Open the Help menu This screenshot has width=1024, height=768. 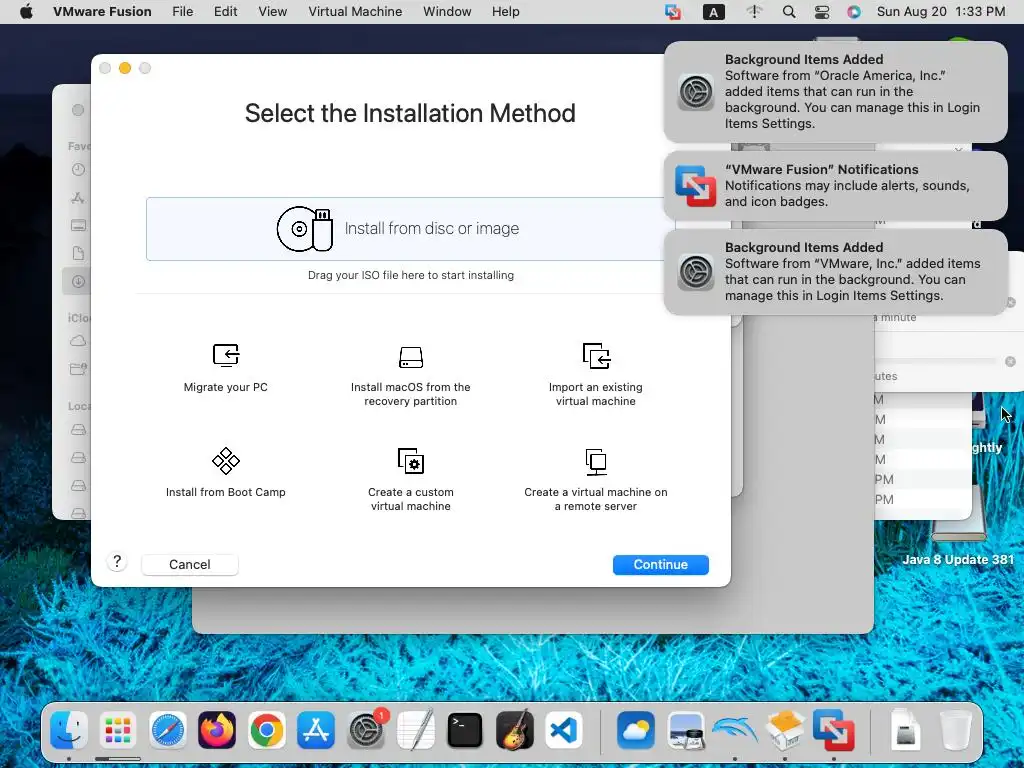point(505,12)
